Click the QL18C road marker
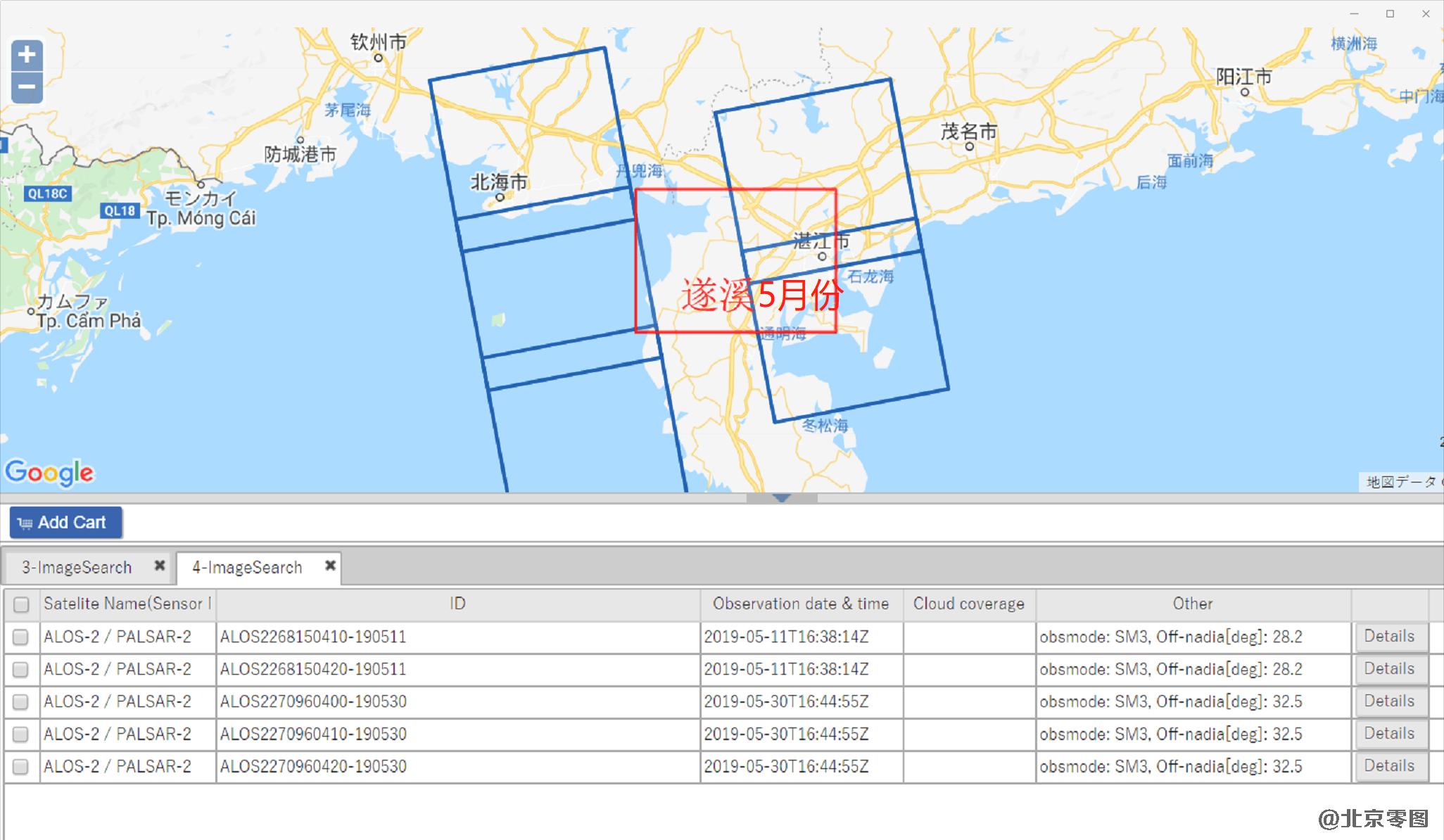The width and height of the screenshot is (1444, 840). pos(48,193)
